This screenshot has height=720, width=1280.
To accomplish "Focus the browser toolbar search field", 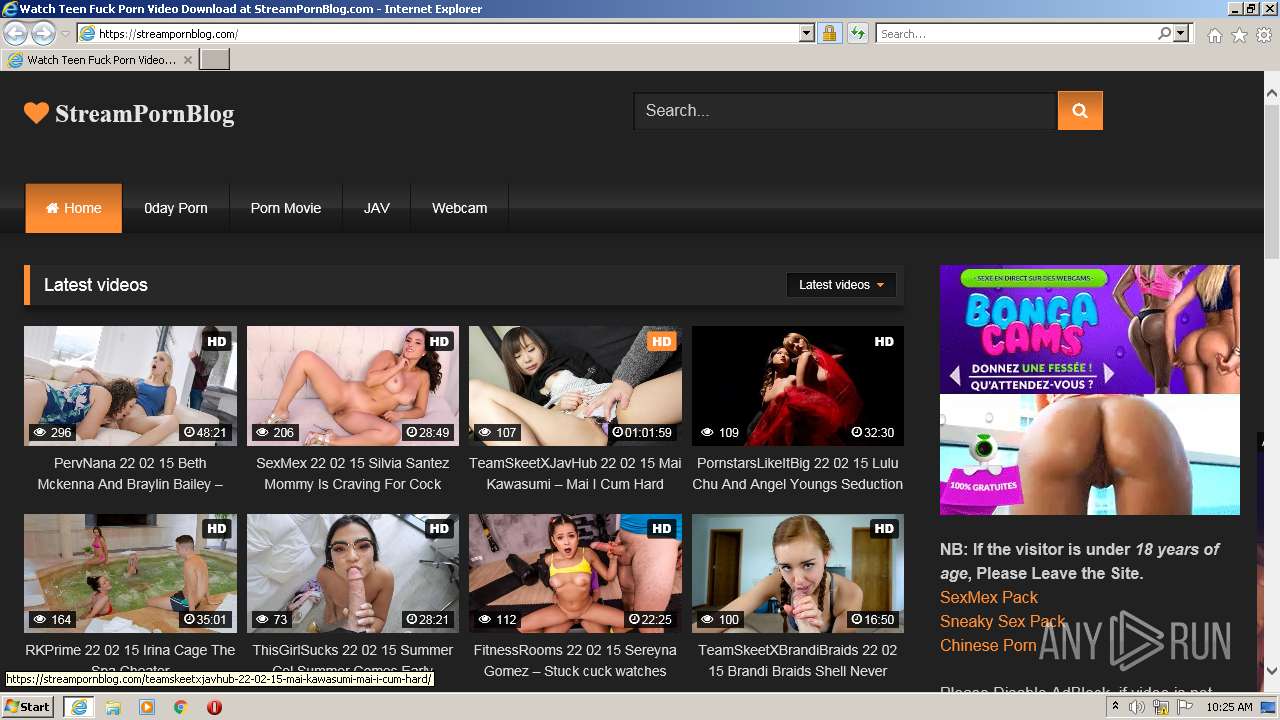I will [x=1016, y=33].
